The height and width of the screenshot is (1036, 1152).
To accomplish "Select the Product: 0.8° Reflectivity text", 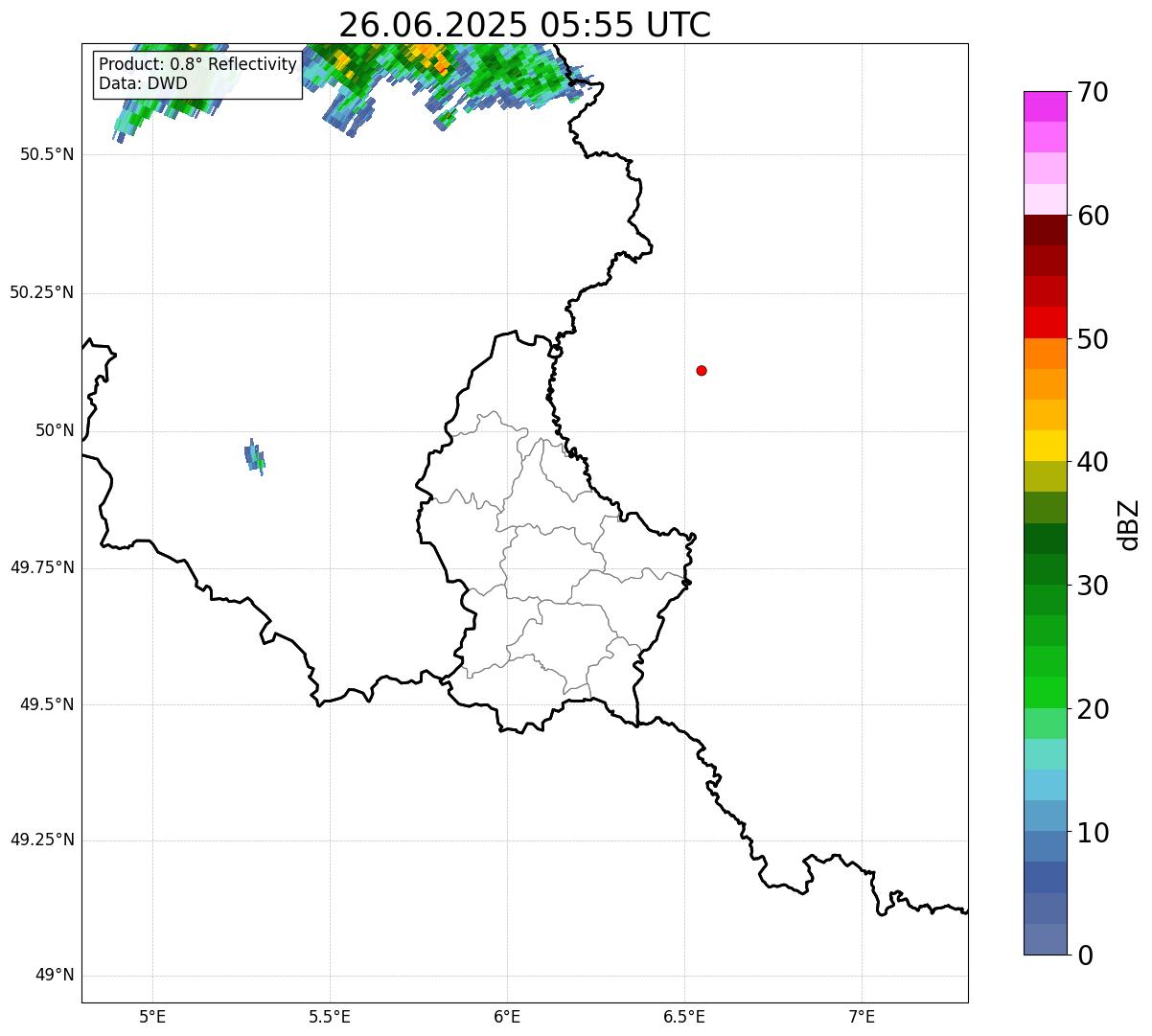I will [197, 64].
